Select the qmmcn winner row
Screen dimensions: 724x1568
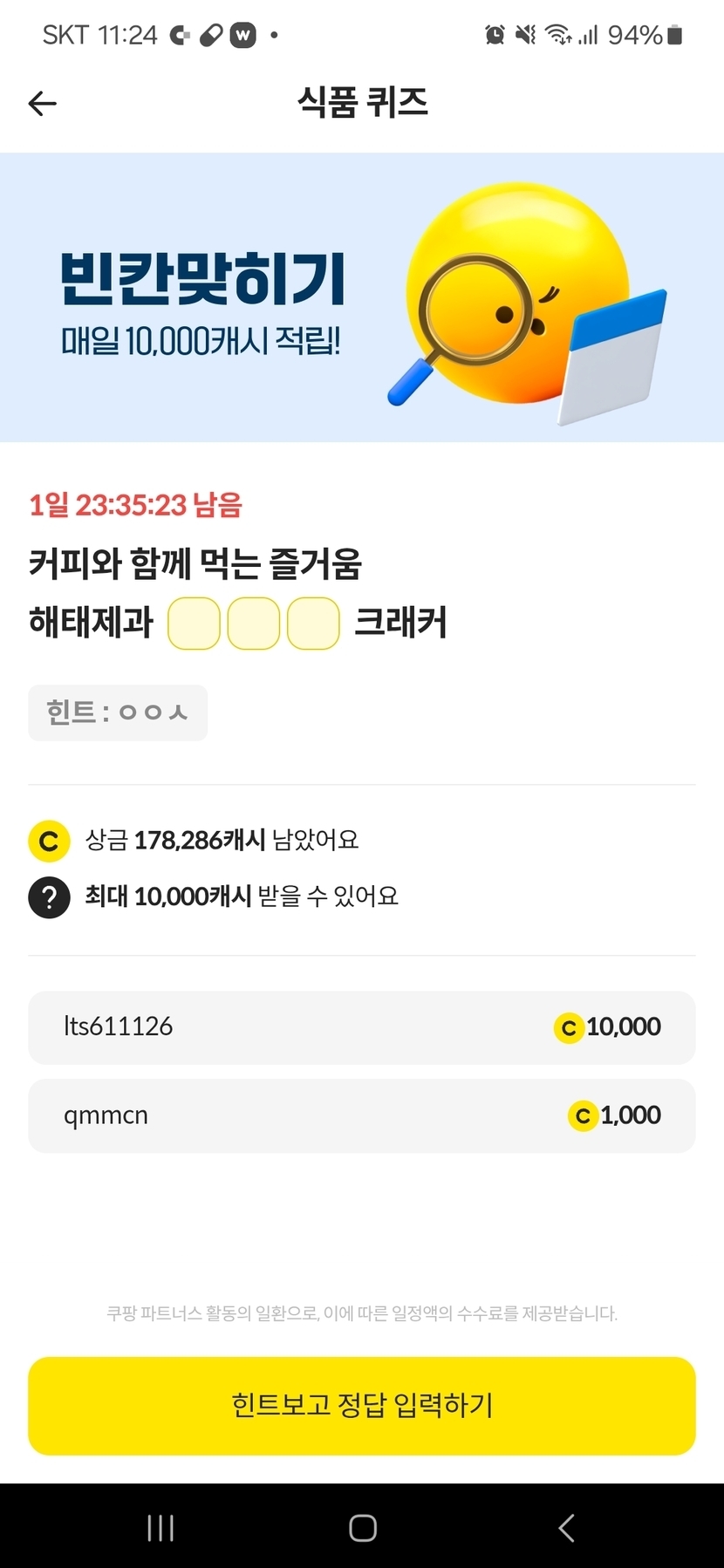click(362, 1115)
